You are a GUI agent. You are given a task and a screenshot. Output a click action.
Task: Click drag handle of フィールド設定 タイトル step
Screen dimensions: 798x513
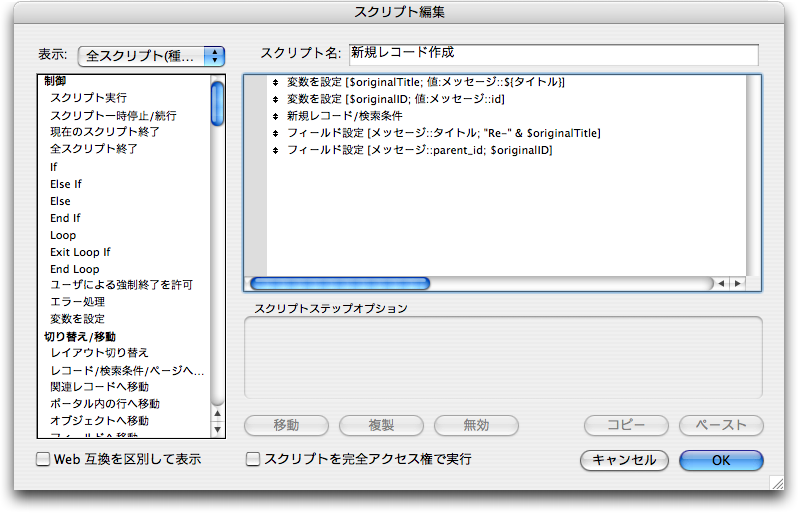click(275, 133)
